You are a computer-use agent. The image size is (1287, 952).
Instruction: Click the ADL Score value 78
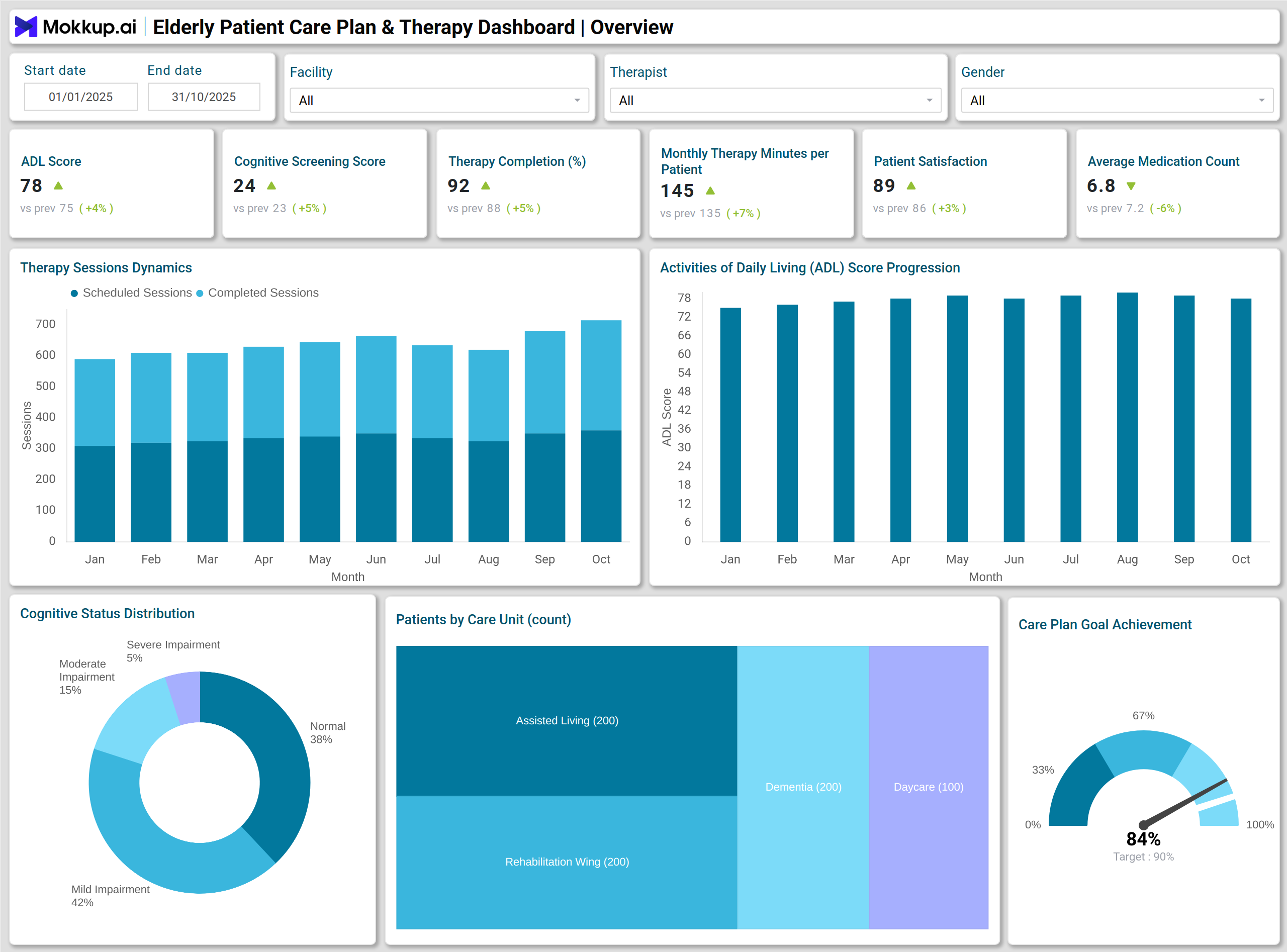[31, 185]
